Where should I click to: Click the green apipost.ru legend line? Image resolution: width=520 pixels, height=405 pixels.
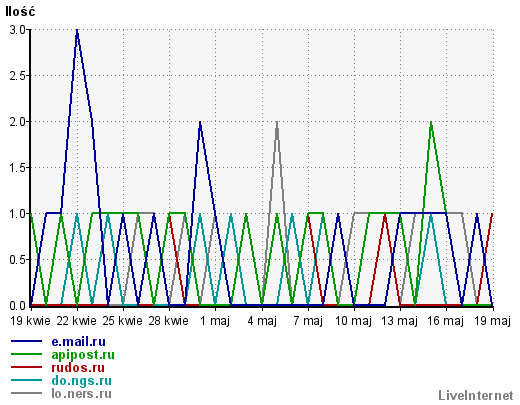point(27,354)
